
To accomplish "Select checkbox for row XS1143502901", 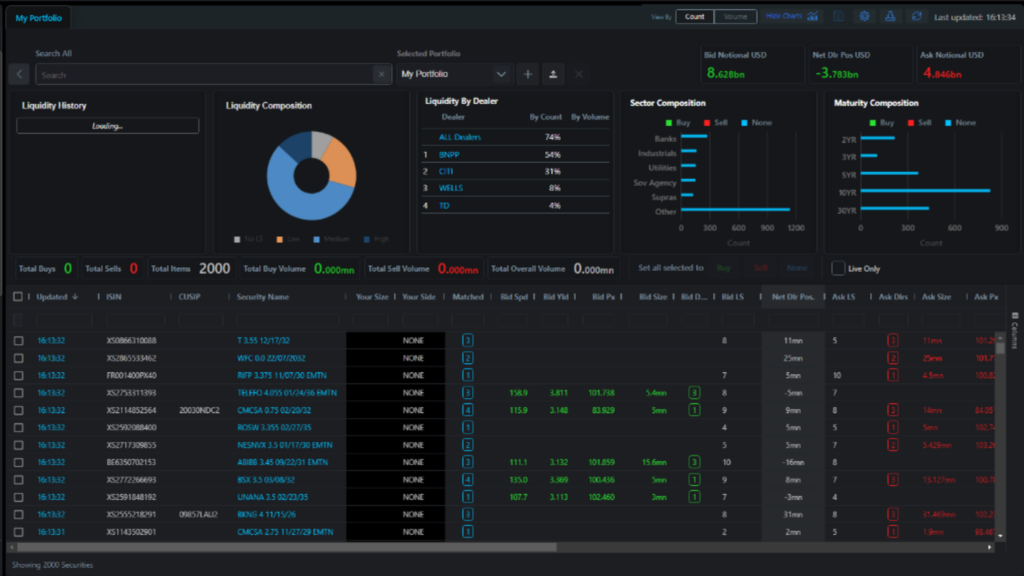I will coord(18,532).
